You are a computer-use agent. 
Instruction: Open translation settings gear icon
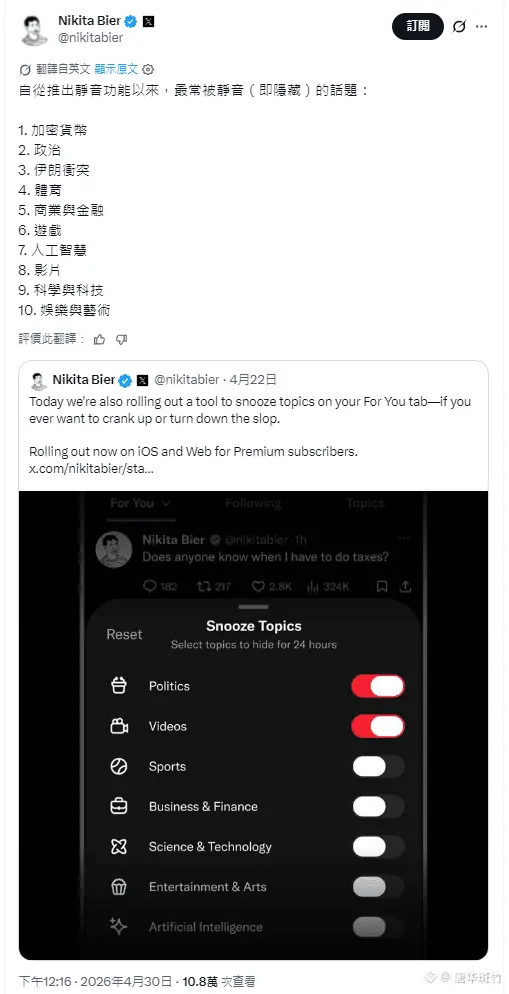148,69
